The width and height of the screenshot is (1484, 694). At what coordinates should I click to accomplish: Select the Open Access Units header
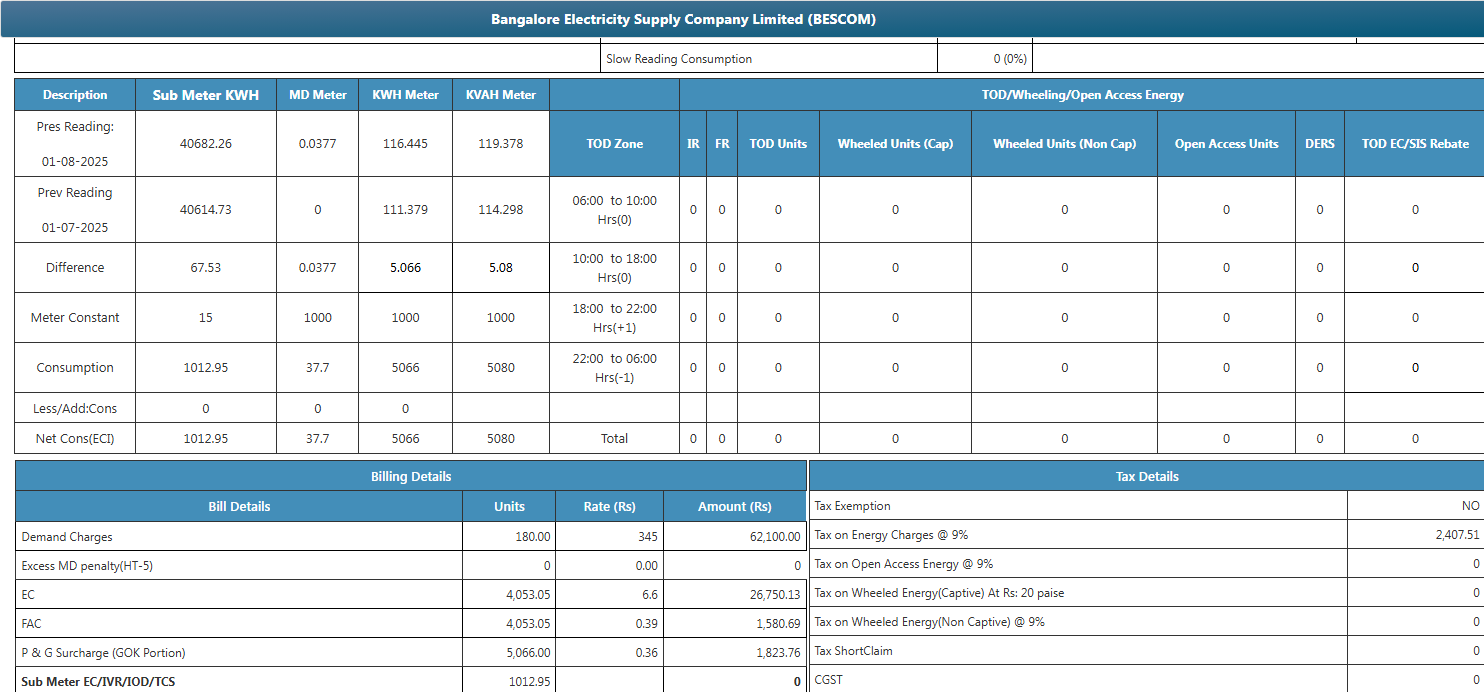tap(1226, 144)
